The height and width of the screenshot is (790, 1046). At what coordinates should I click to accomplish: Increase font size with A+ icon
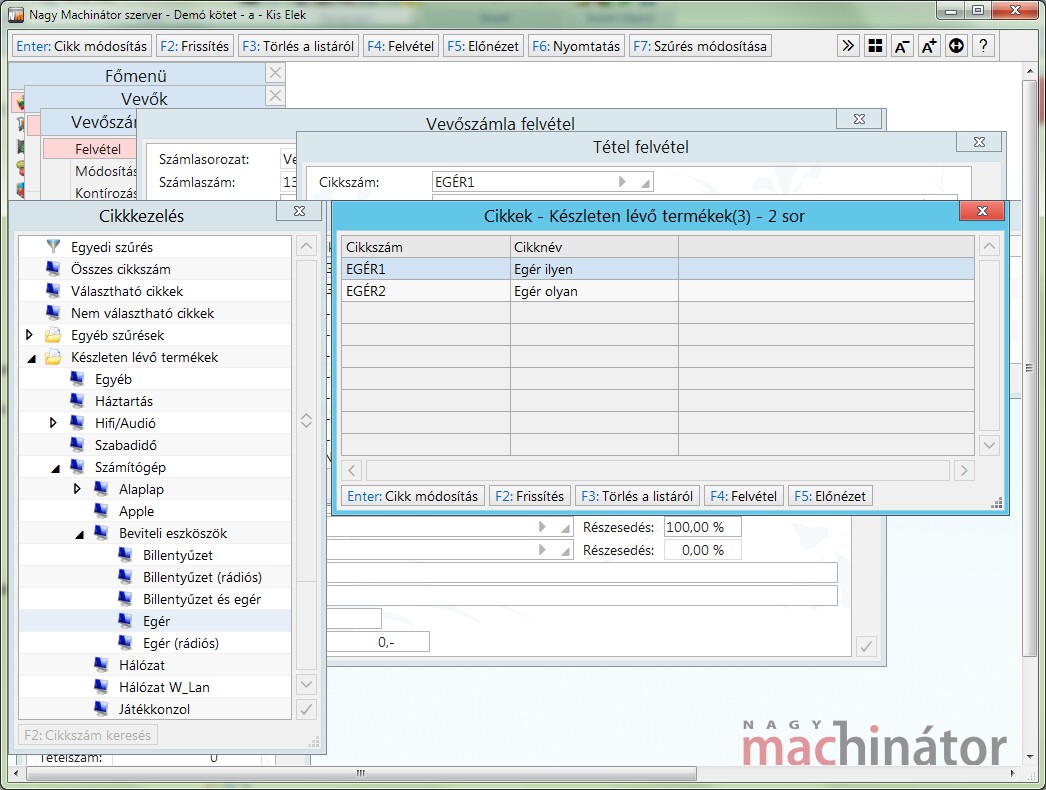coord(929,46)
